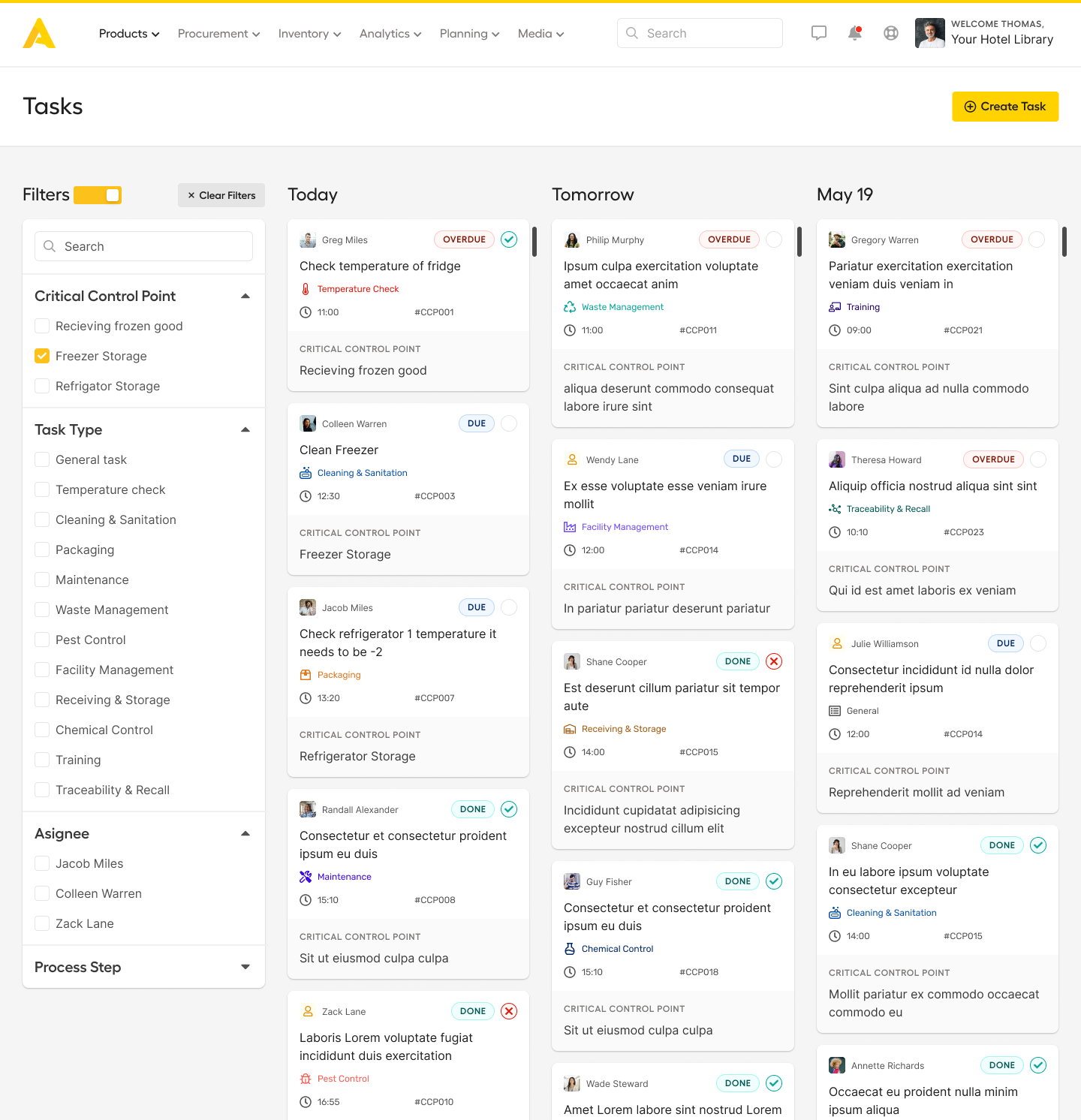Viewport: 1081px width, 1120px height.
Task: Click the yellow company logo in top left
Action: (38, 33)
